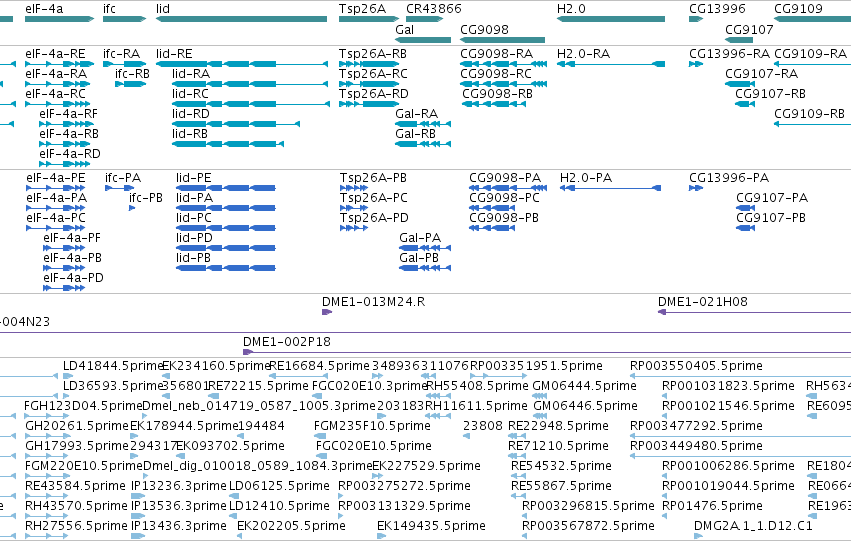
Task: Open protein CG13996-PA
Action: [729, 178]
